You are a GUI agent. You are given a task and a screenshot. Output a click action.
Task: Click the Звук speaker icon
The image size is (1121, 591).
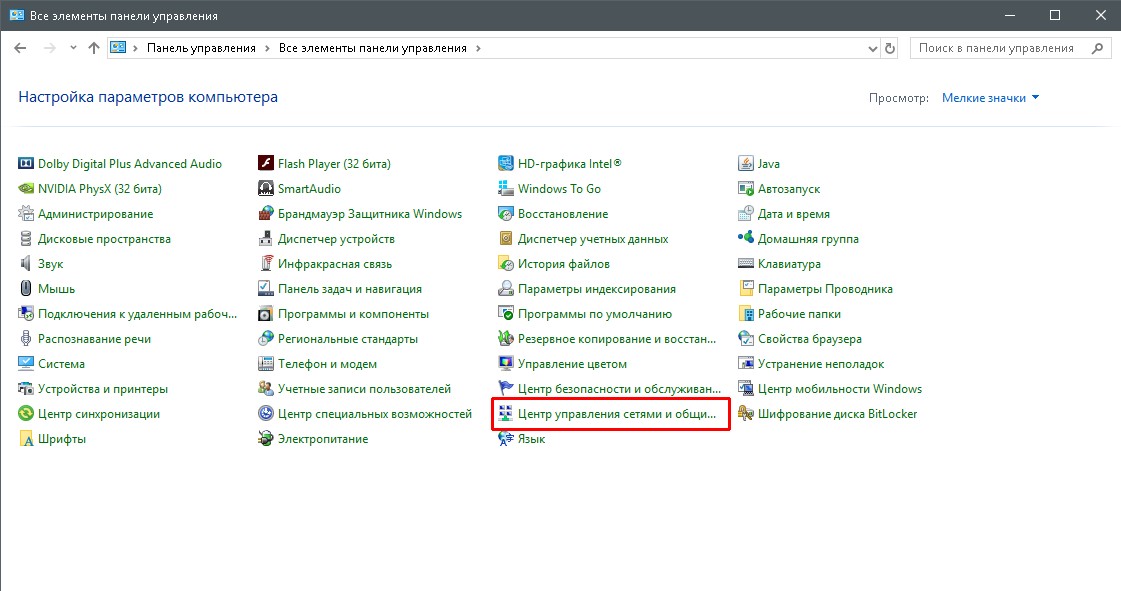pyautogui.click(x=27, y=264)
